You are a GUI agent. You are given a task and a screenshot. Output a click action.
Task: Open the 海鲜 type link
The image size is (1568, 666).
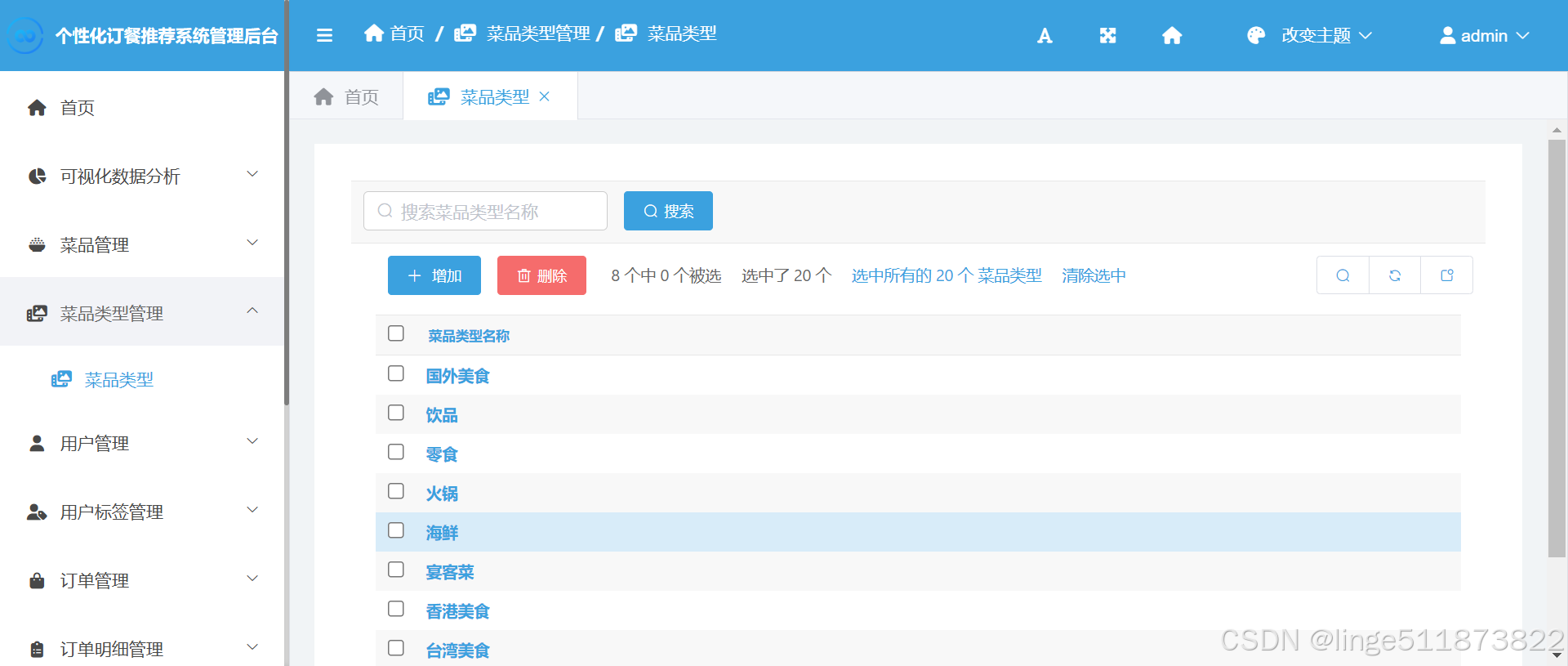tap(442, 533)
